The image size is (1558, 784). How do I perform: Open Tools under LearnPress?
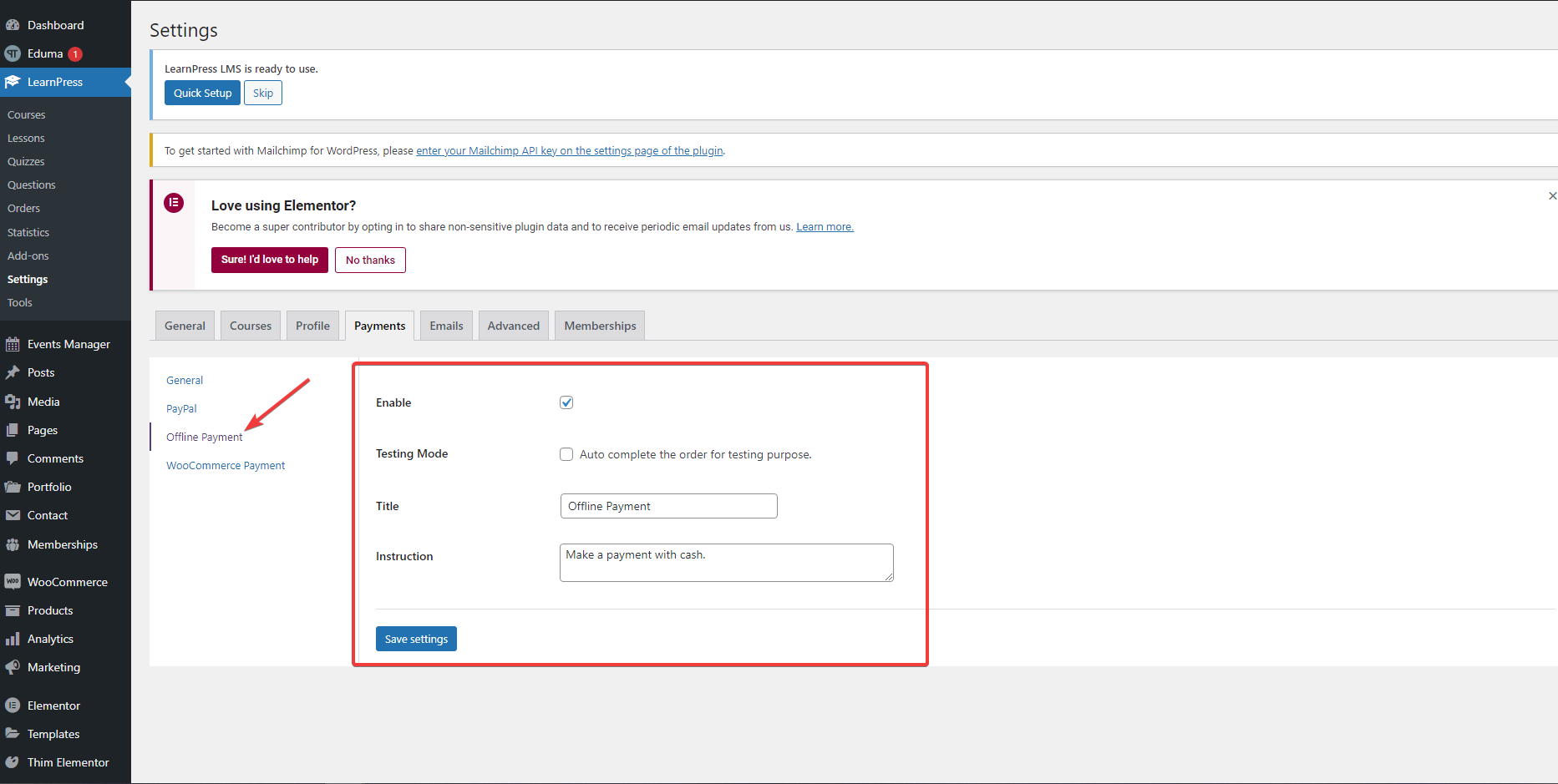coord(20,302)
